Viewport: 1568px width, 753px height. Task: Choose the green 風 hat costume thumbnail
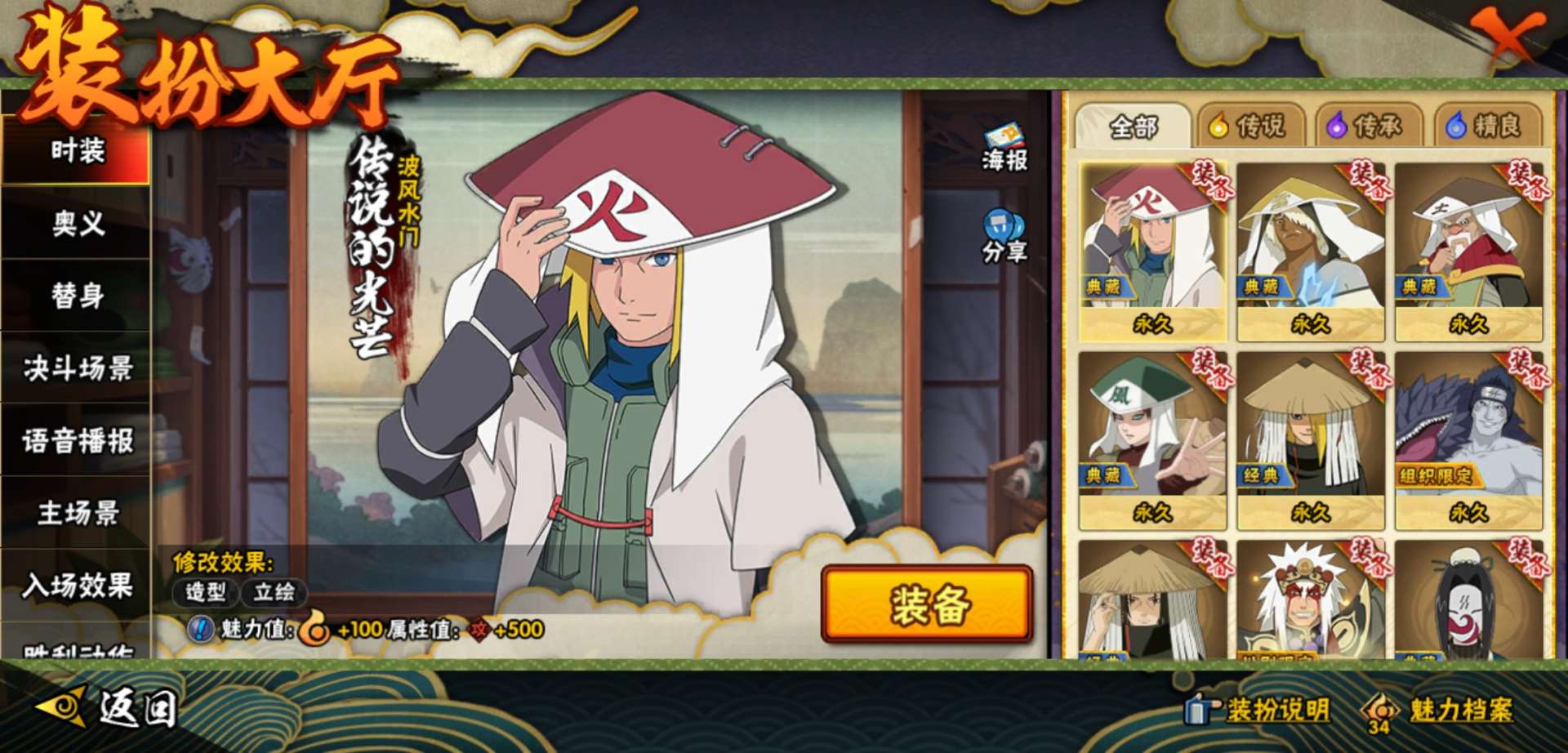[x=1152, y=441]
